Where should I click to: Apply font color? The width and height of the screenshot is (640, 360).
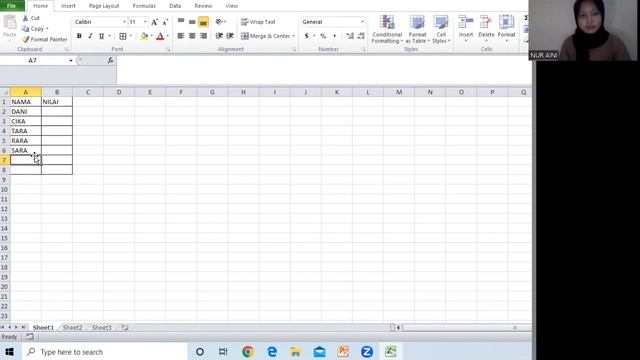pyautogui.click(x=160, y=36)
